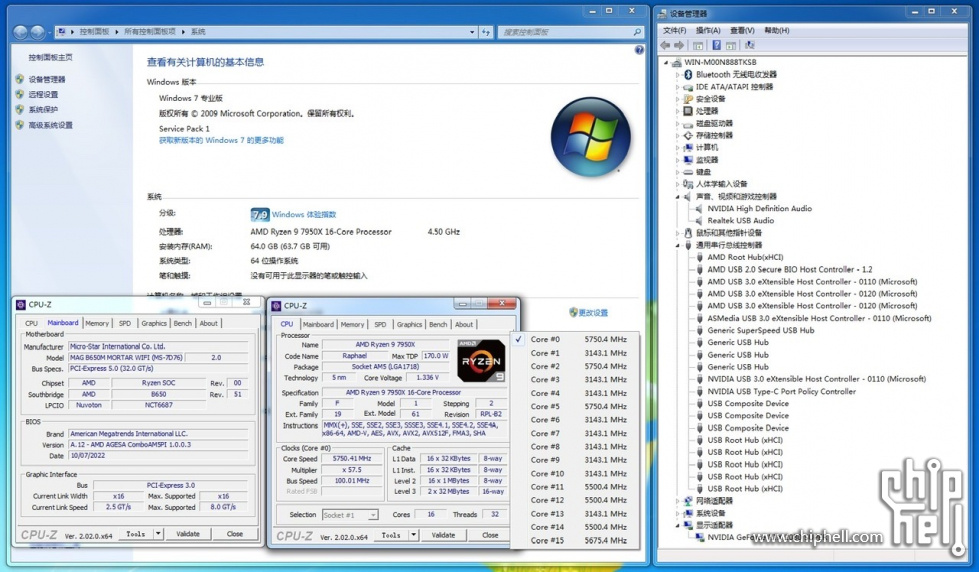This screenshot has height=572, width=979.
Task: Click the help question mark in System window
Action: click(x=639, y=50)
